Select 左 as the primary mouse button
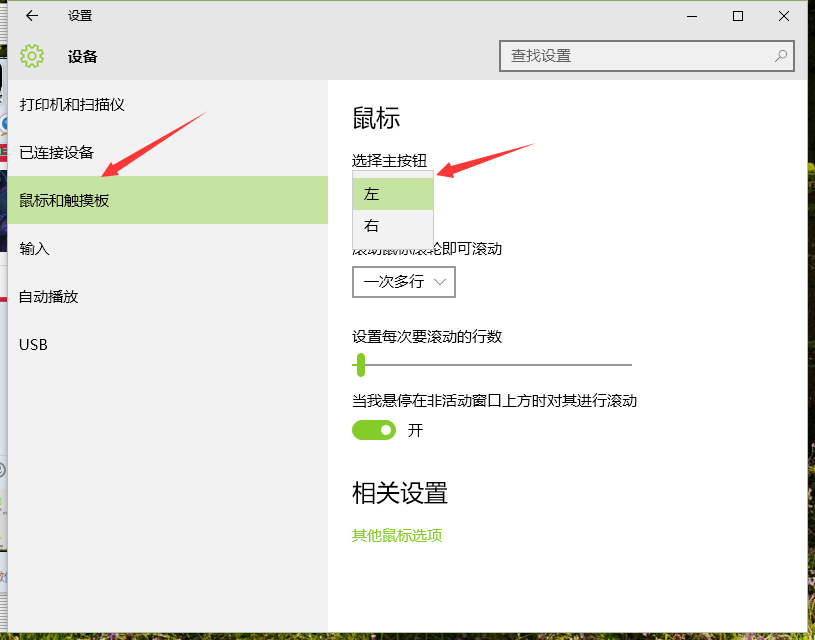815x640 pixels. [392, 193]
